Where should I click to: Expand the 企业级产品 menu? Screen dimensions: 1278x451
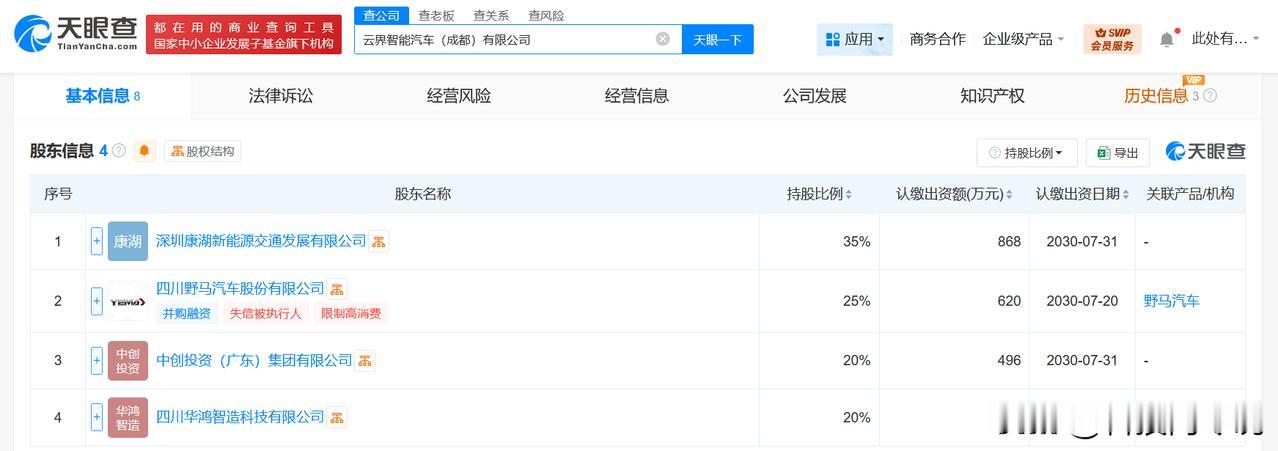[x=1023, y=39]
